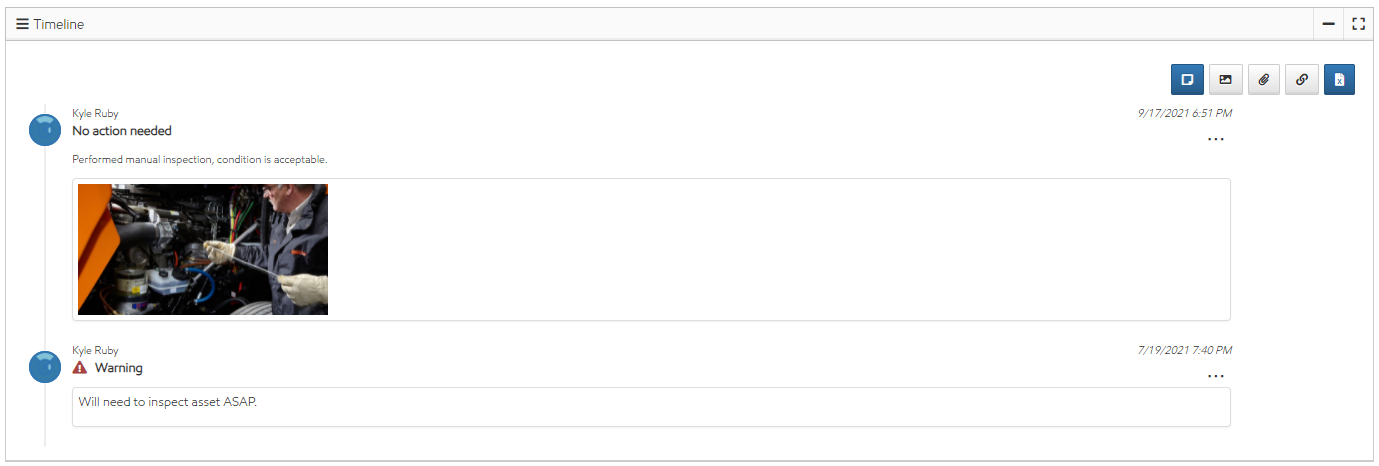Open options menu for Warning entry
The height and width of the screenshot is (466, 1379).
pos(1215,376)
